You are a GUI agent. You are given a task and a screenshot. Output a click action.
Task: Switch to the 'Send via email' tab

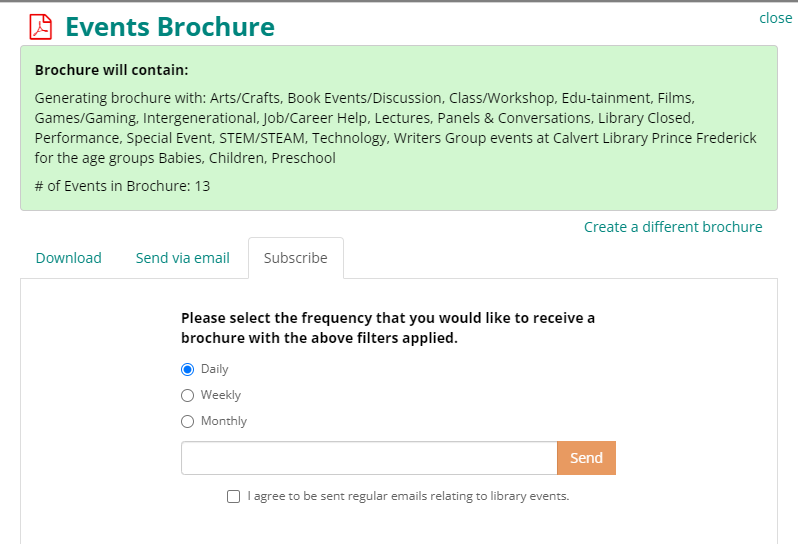coord(183,258)
